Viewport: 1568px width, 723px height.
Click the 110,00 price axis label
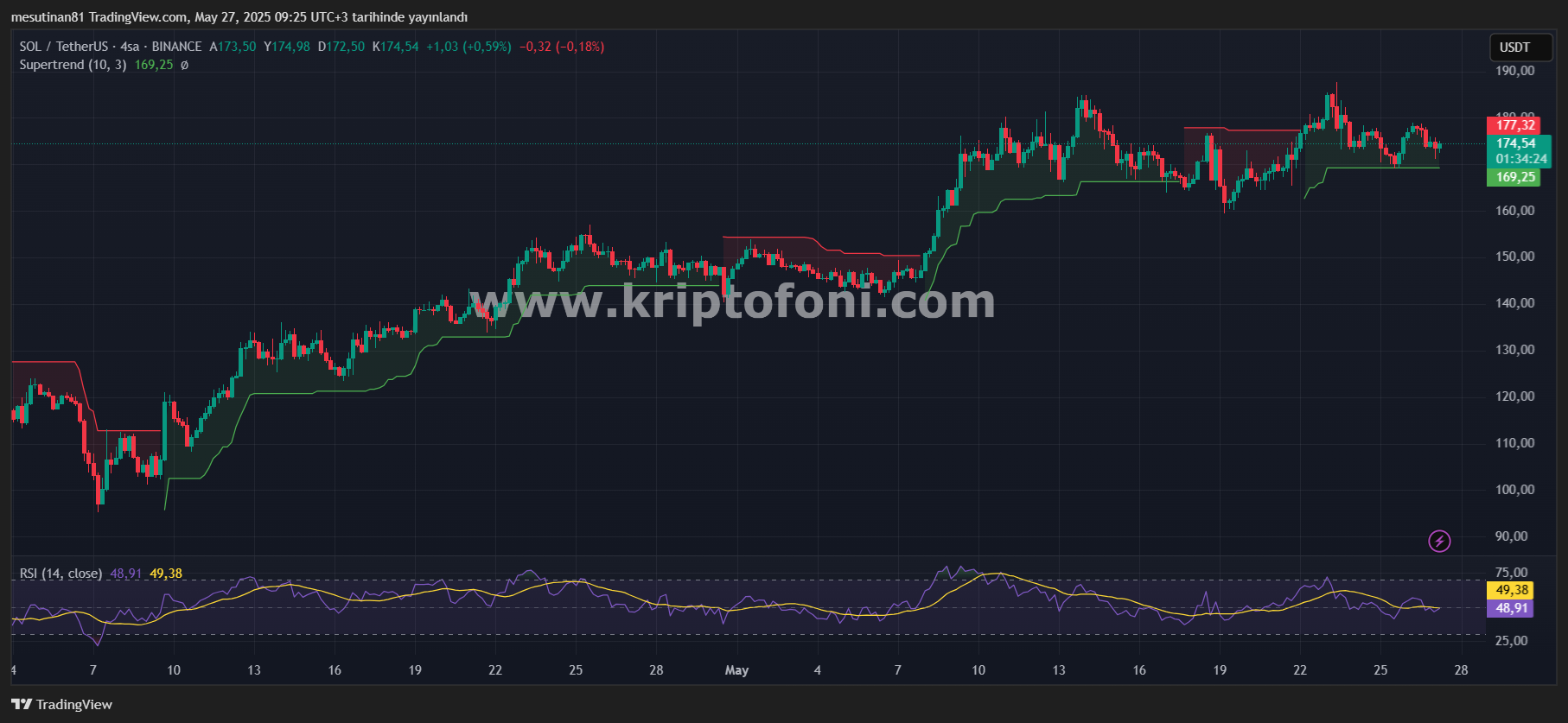tap(1515, 443)
